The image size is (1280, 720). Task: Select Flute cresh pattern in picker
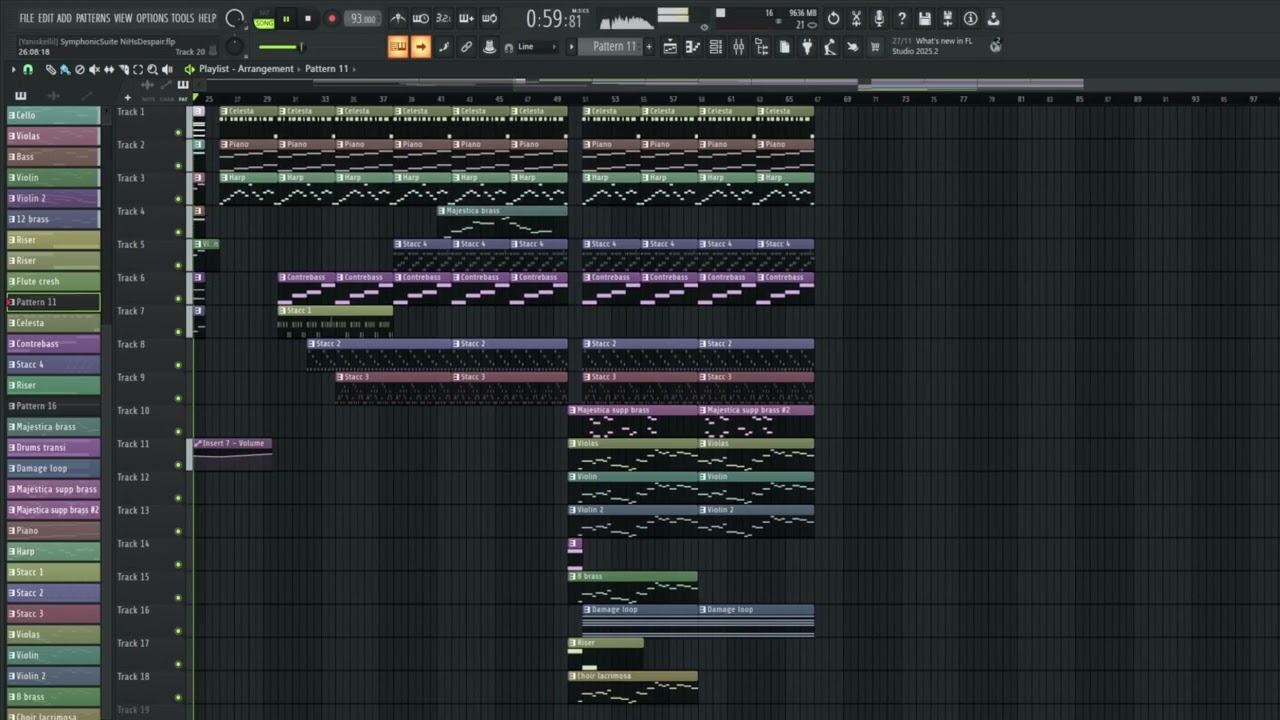[53, 281]
